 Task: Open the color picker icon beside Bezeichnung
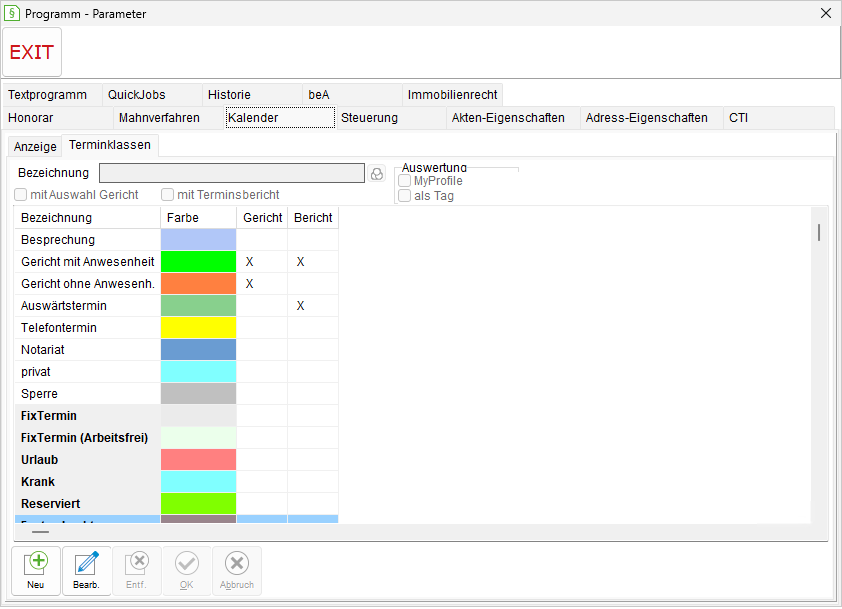377,173
